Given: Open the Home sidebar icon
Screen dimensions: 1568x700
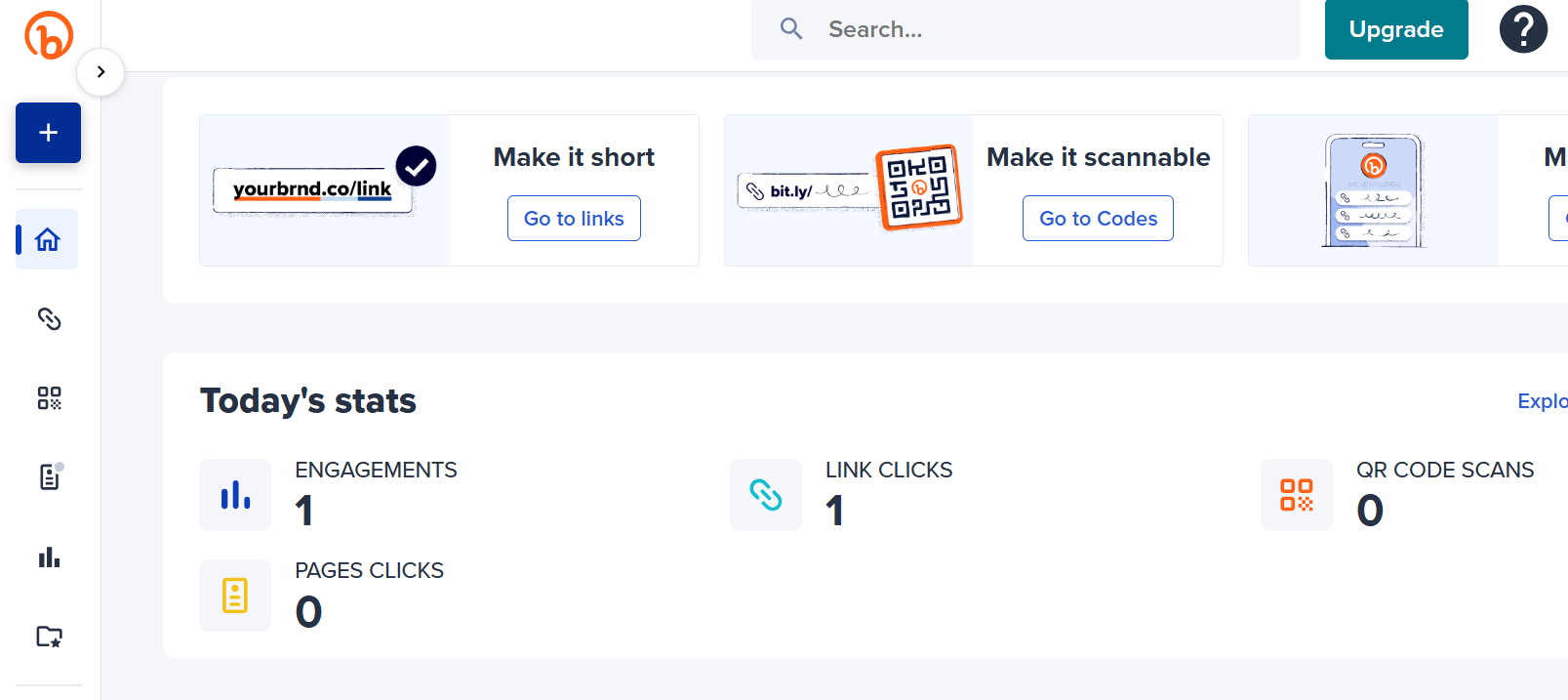Looking at the screenshot, I should point(48,239).
